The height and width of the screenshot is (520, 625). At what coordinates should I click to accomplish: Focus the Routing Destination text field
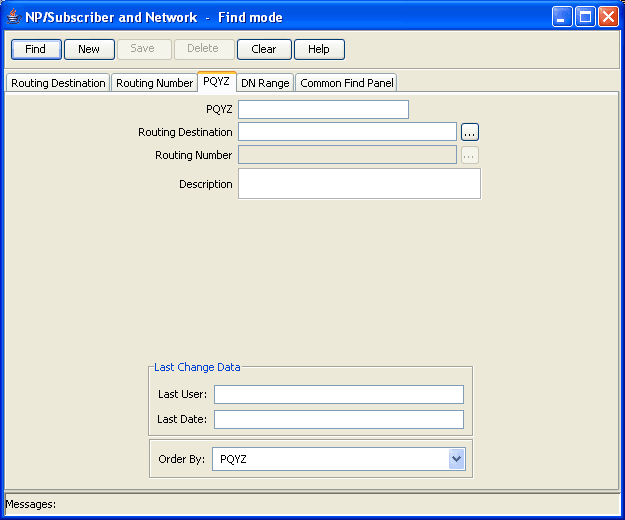347,132
